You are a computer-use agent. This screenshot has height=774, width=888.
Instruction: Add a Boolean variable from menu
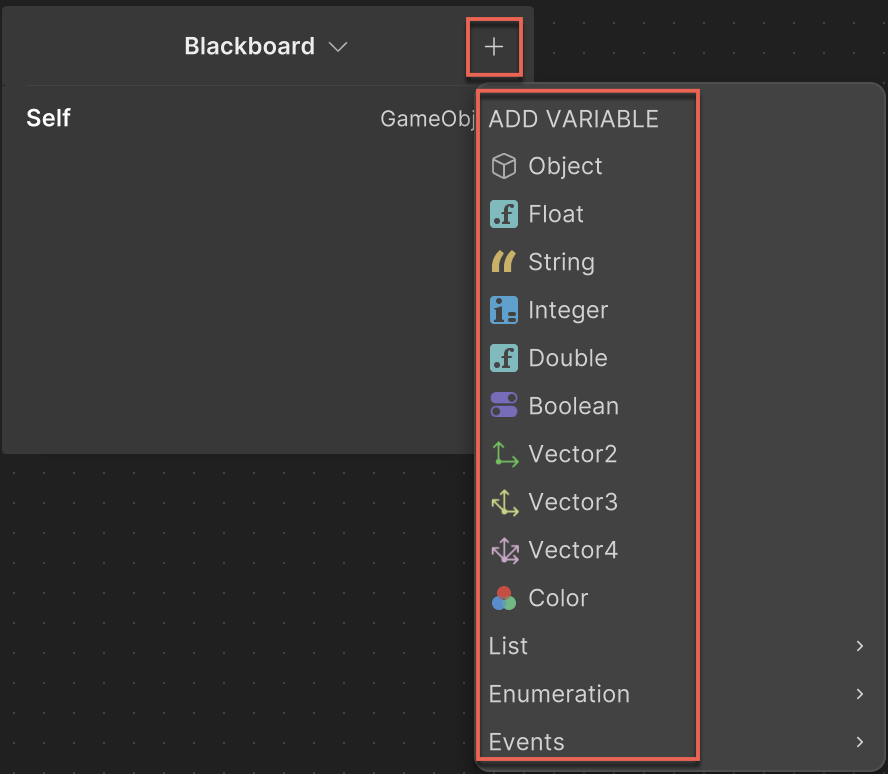click(573, 406)
